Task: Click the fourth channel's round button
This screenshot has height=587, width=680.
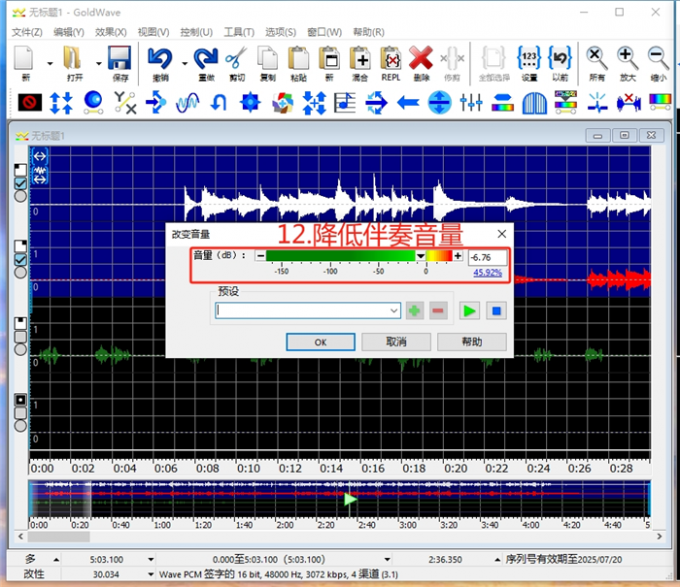Action: tap(20, 425)
